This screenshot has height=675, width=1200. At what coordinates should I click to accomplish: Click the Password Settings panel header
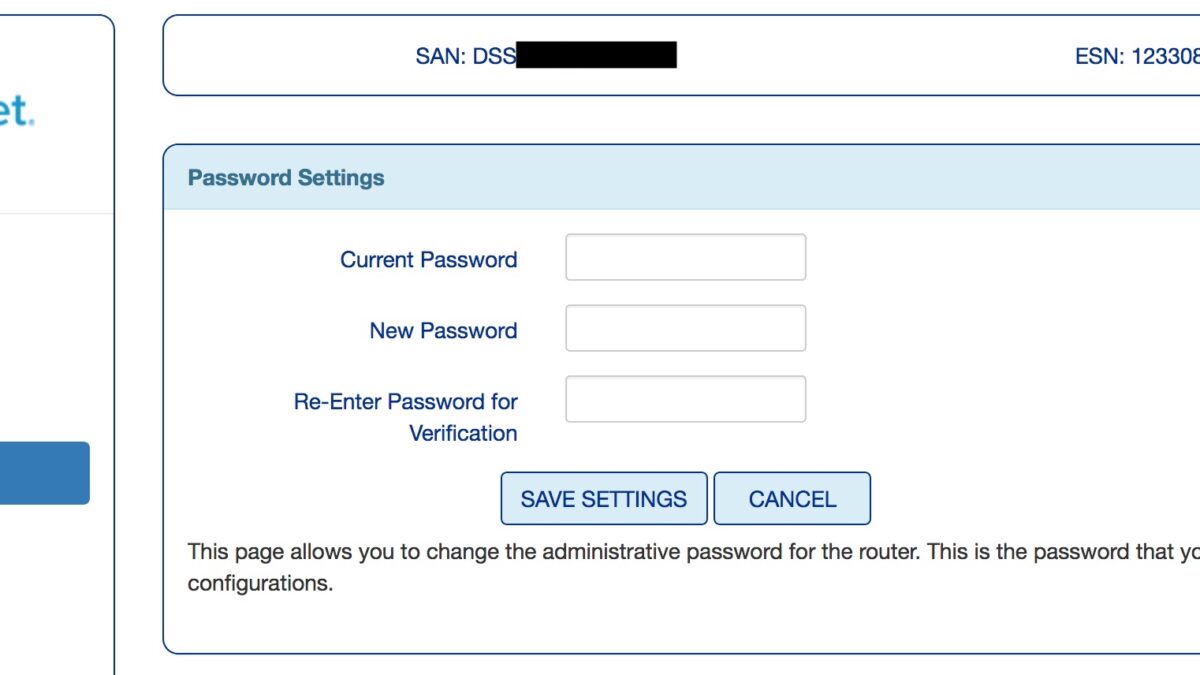[285, 177]
